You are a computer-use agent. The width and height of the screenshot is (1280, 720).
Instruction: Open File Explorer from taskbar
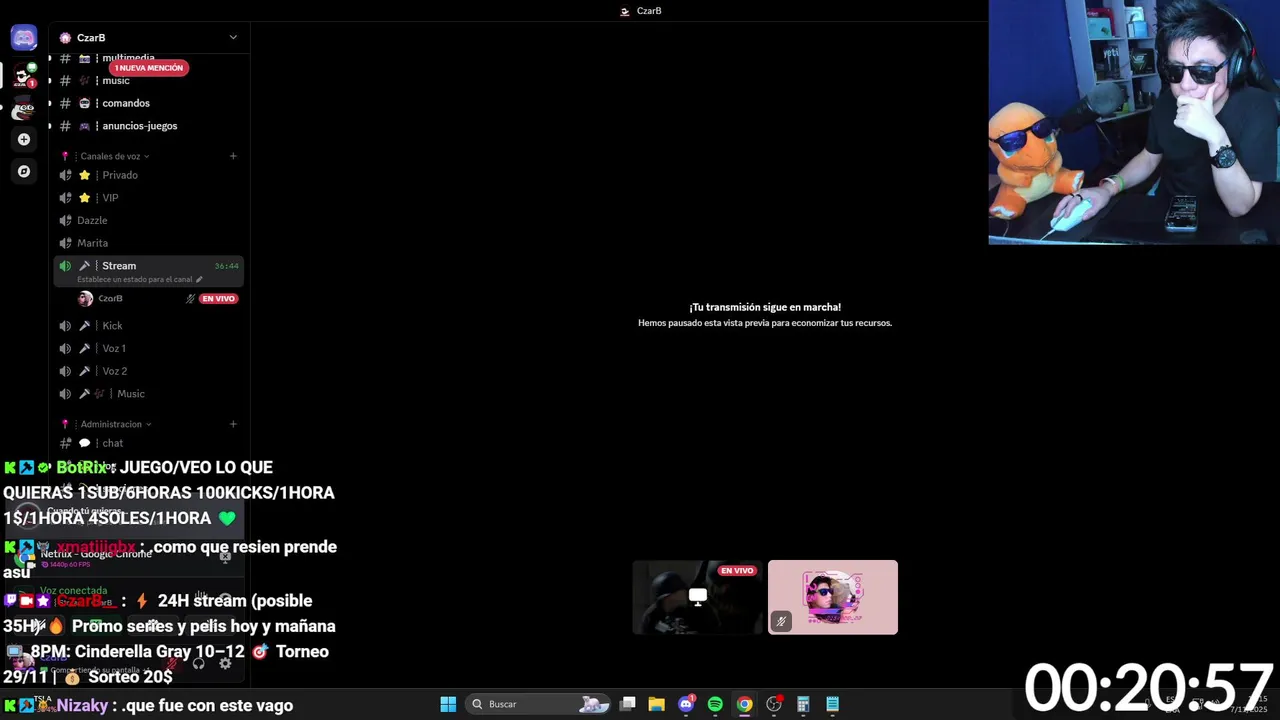[x=656, y=704]
